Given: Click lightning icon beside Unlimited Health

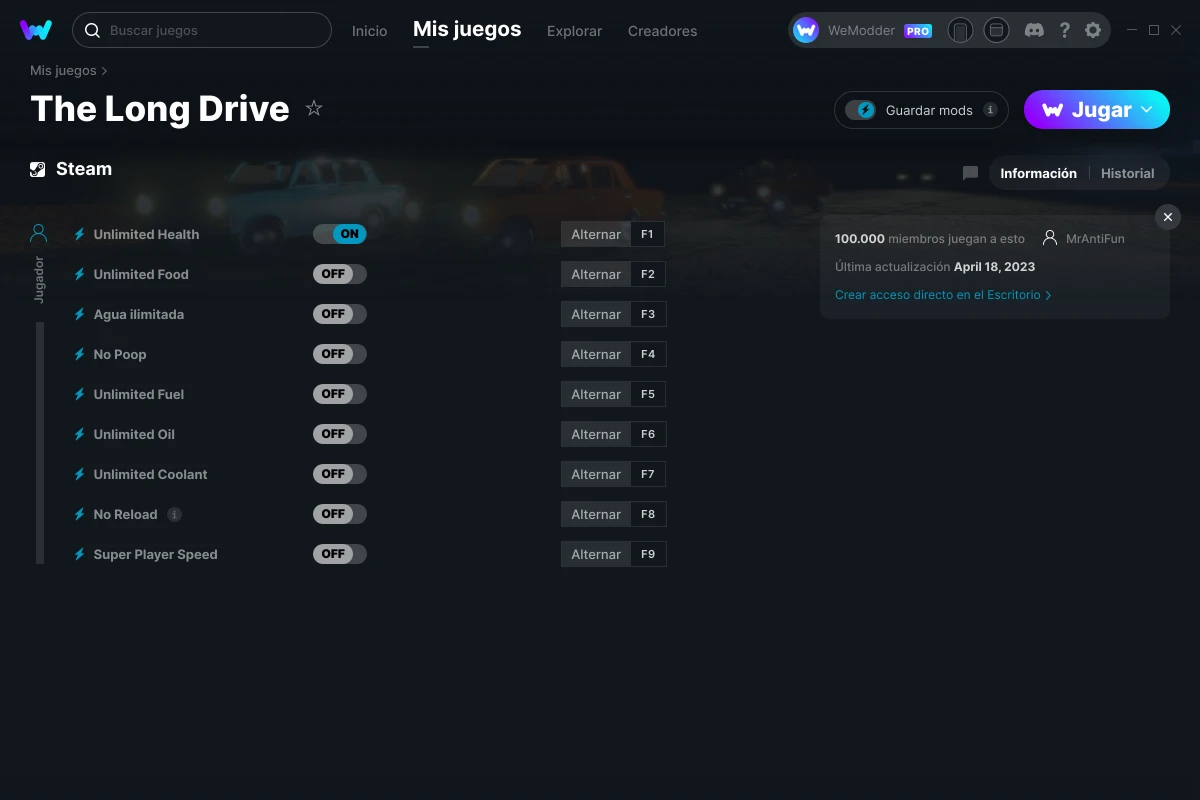Looking at the screenshot, I should pos(79,234).
